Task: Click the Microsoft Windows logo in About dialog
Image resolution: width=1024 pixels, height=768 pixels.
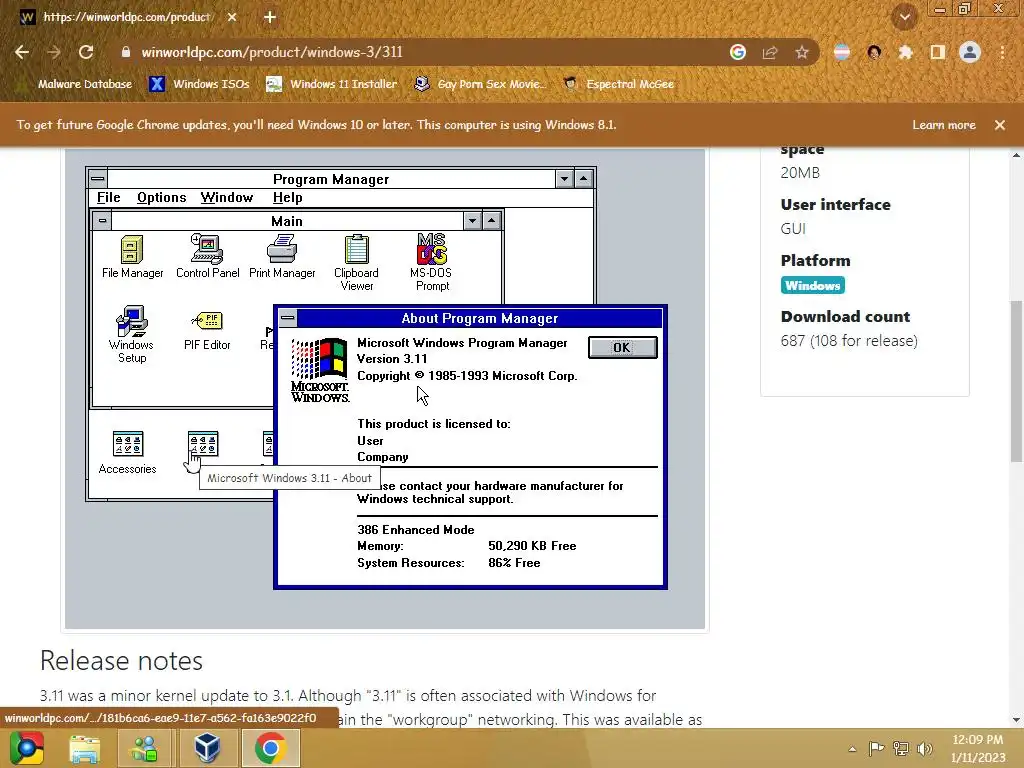Action: point(320,370)
